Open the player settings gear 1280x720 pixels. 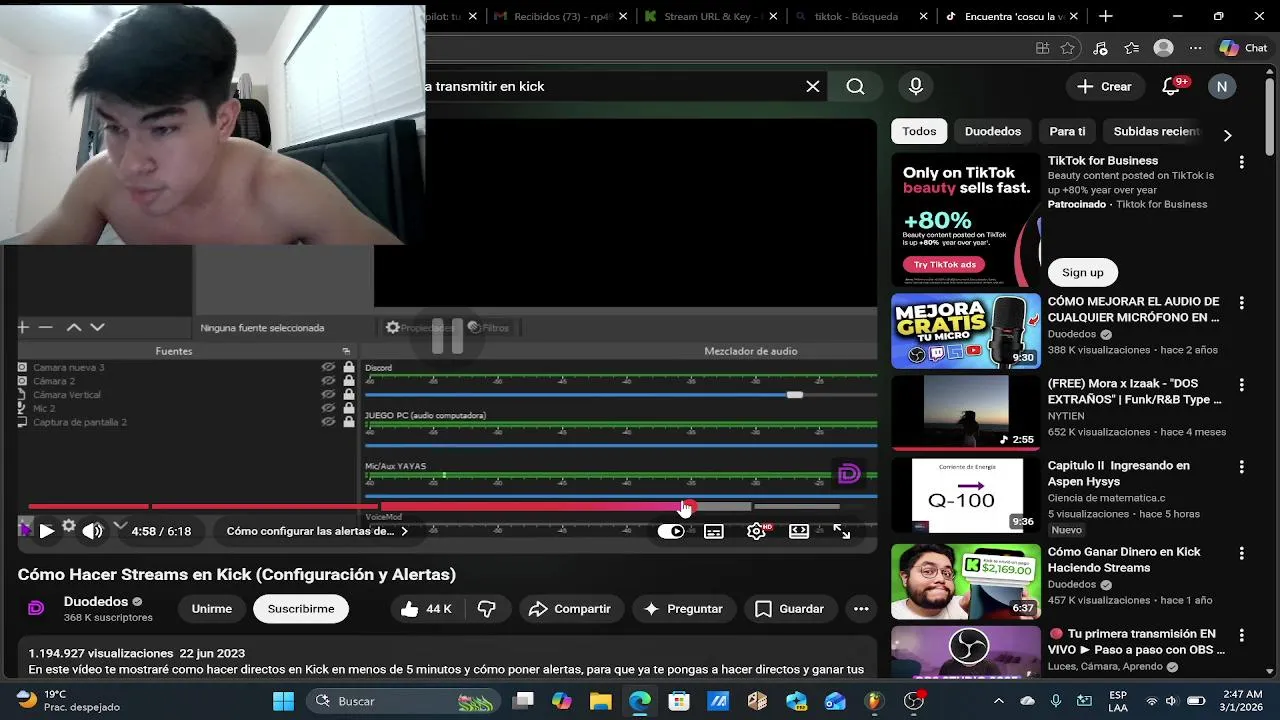757,531
